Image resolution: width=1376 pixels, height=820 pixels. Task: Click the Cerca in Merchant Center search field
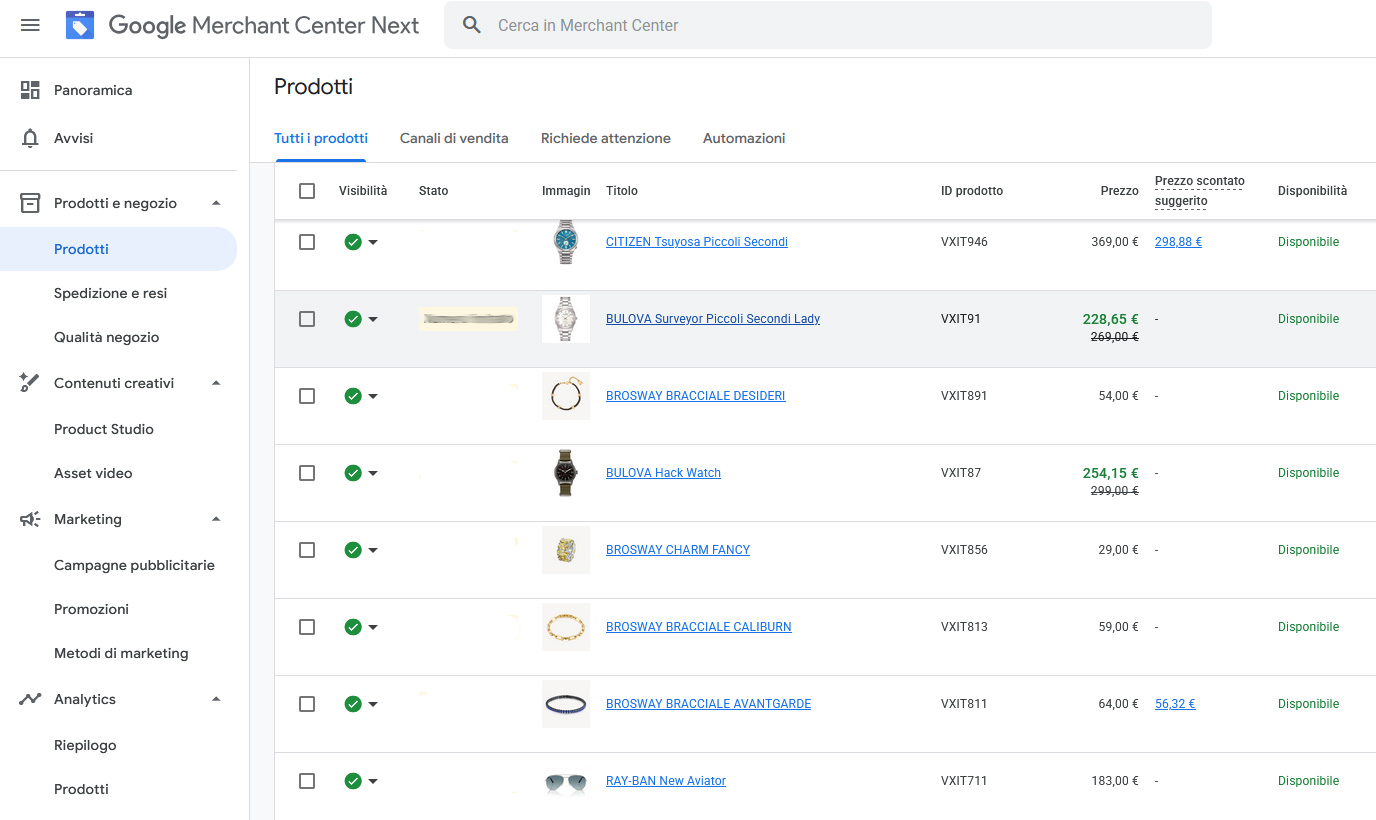tap(828, 25)
